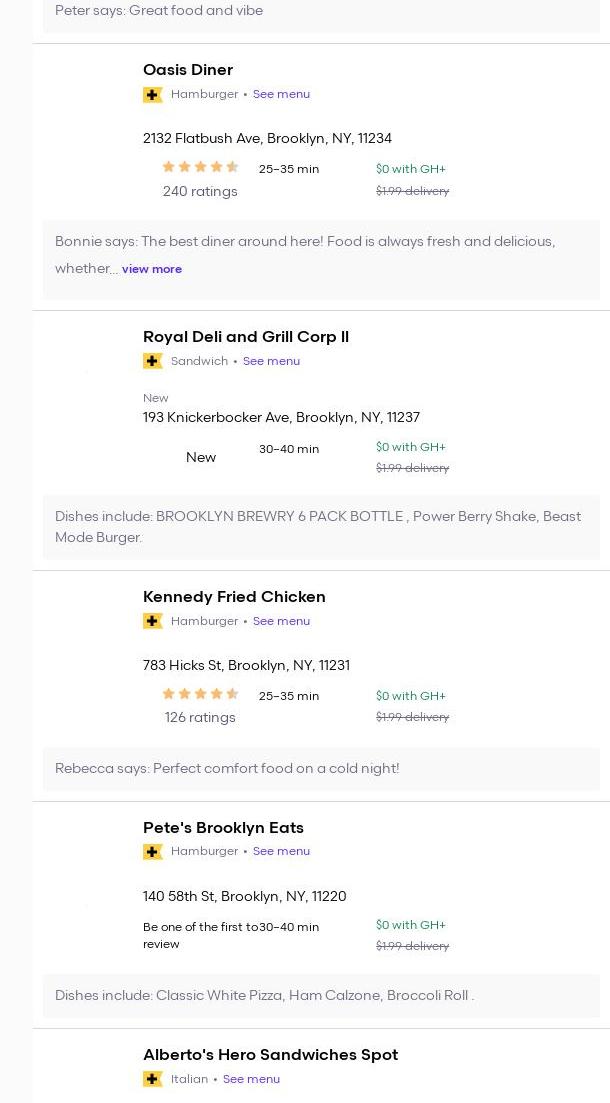
Task: Click the GH+ badge under Pete's Brooklyn Eats
Action: pos(153,852)
